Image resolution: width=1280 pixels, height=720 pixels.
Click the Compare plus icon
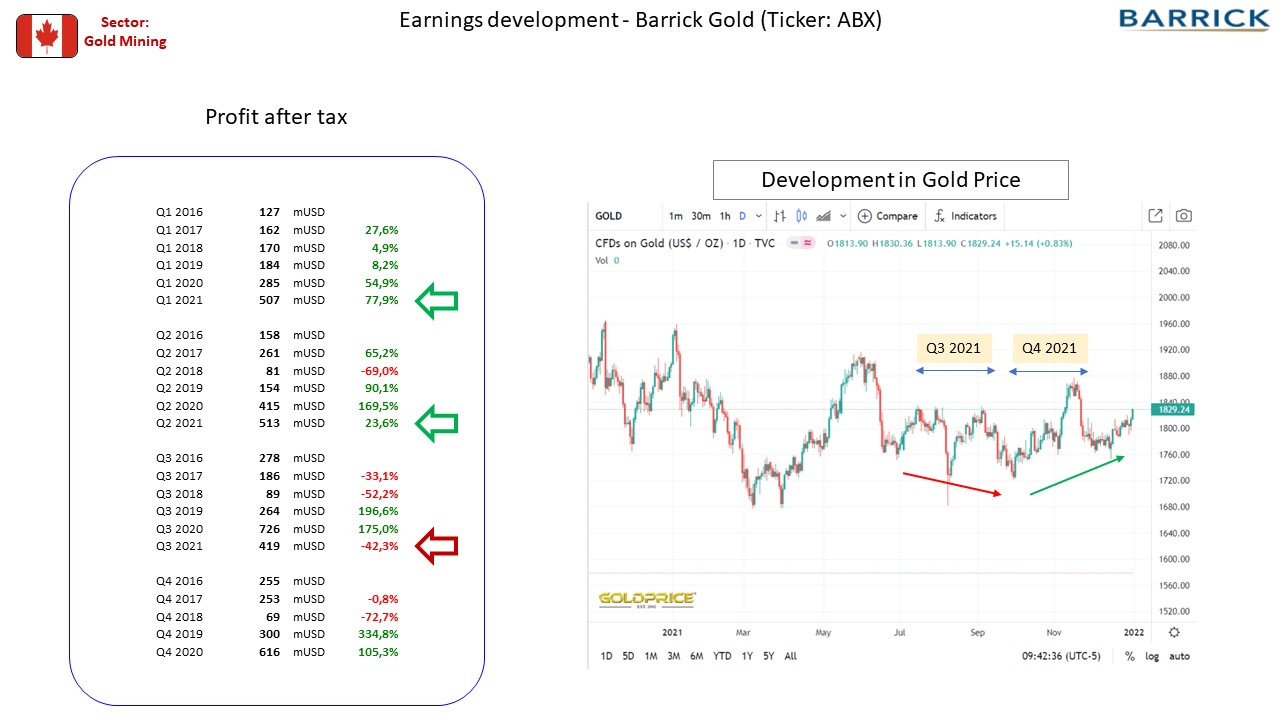(864, 215)
